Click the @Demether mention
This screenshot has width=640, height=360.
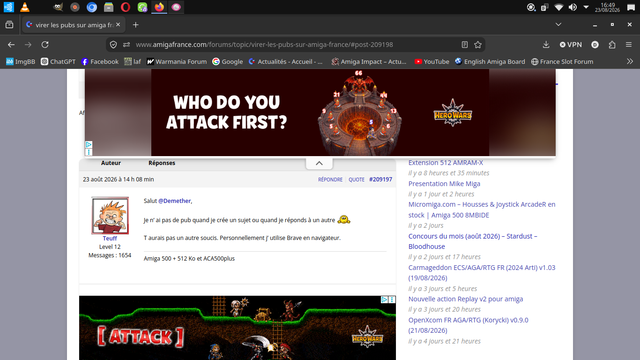[x=174, y=201]
